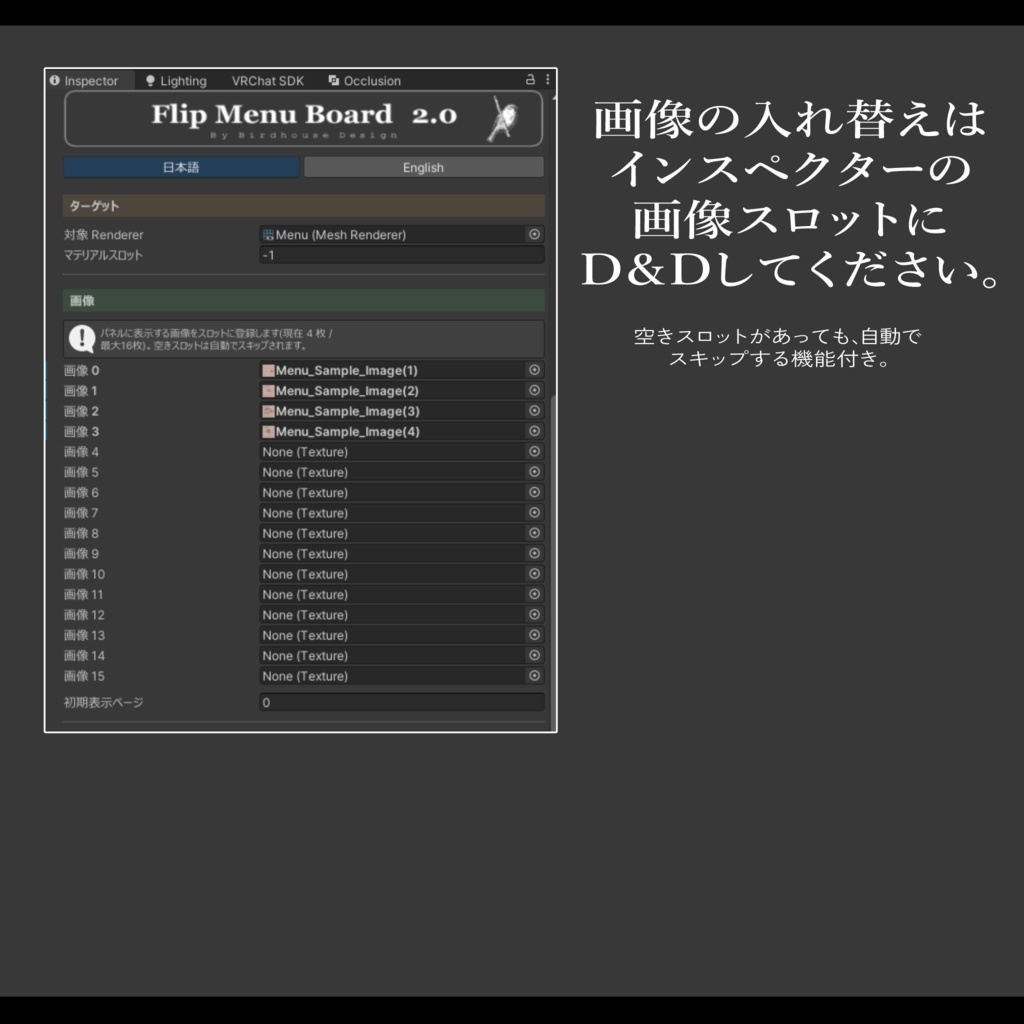Open texture picker for 画像 0
The width and height of the screenshot is (1024, 1024).
pos(534,370)
